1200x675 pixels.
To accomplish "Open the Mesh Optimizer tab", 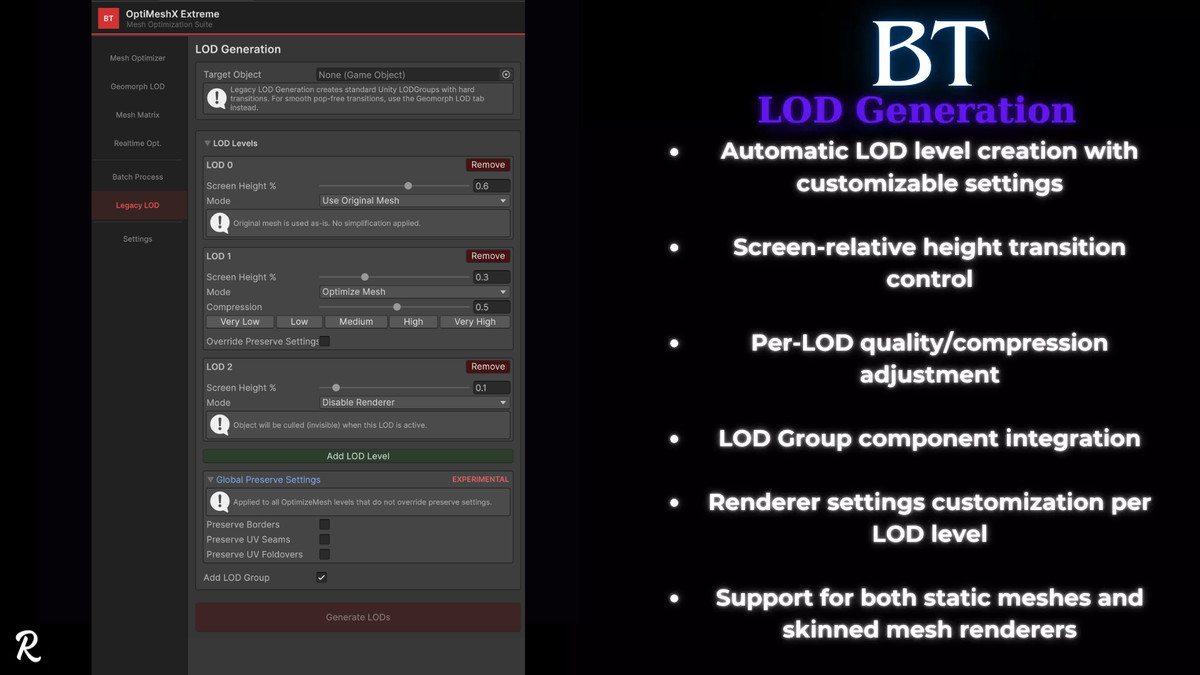I will coord(138,58).
